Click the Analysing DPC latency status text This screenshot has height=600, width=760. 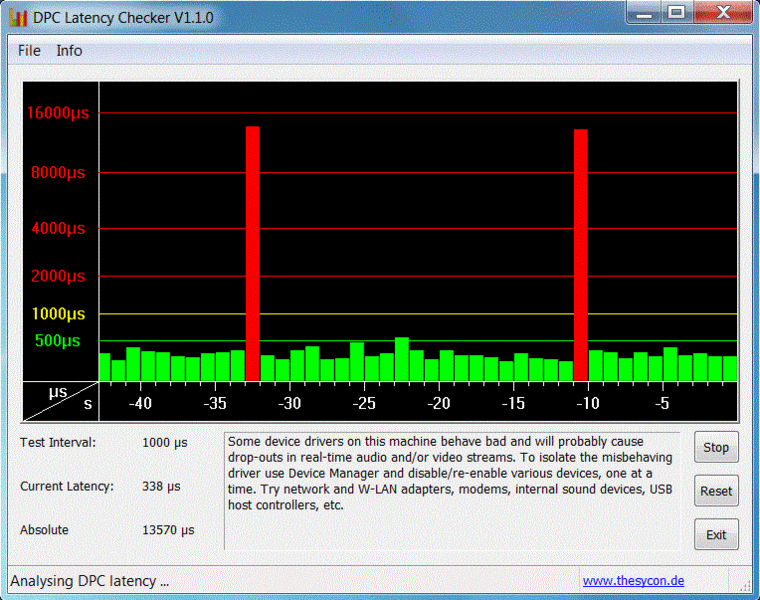90,581
